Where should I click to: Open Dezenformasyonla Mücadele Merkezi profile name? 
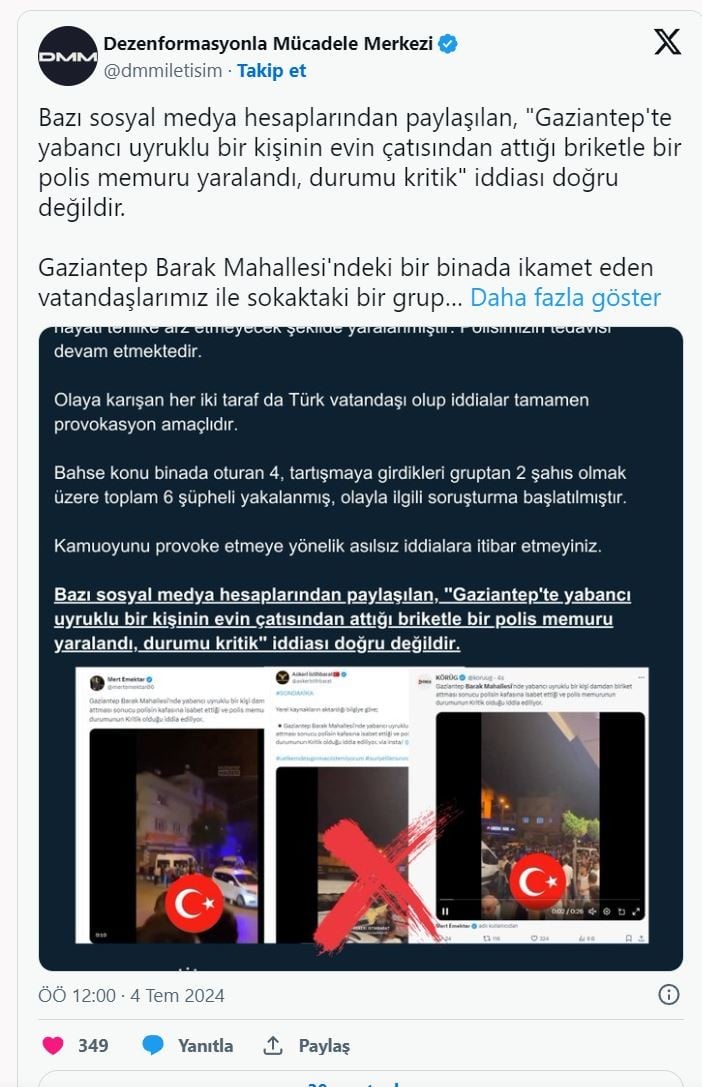click(x=268, y=44)
